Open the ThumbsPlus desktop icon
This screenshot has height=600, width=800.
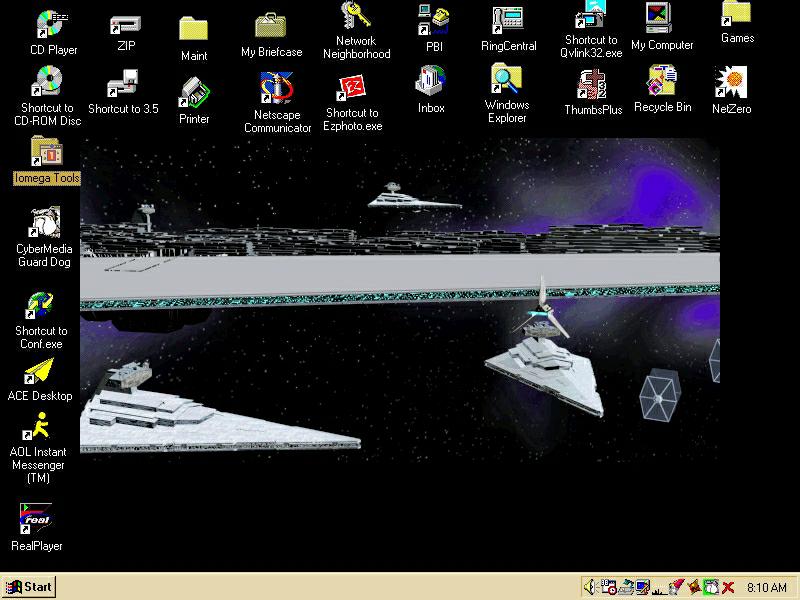point(593,85)
